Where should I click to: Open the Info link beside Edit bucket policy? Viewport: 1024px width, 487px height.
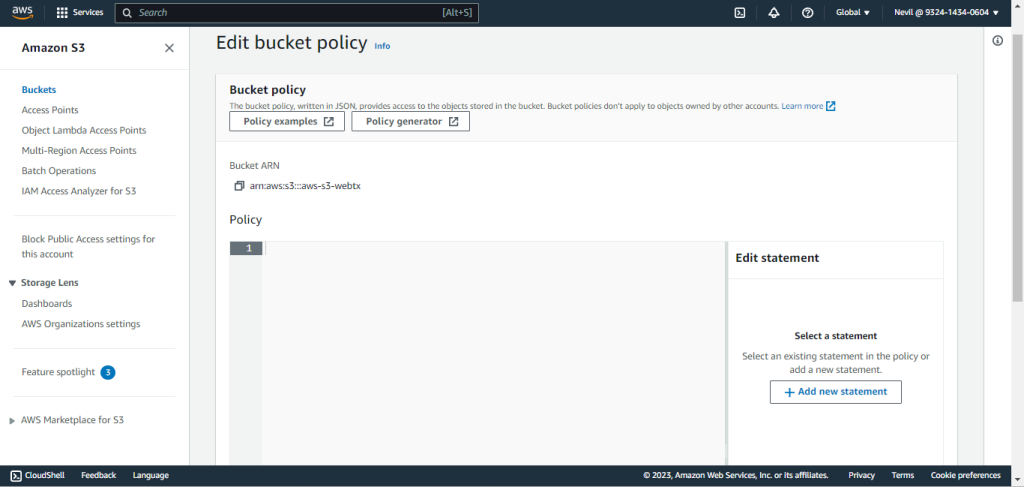[x=382, y=46]
